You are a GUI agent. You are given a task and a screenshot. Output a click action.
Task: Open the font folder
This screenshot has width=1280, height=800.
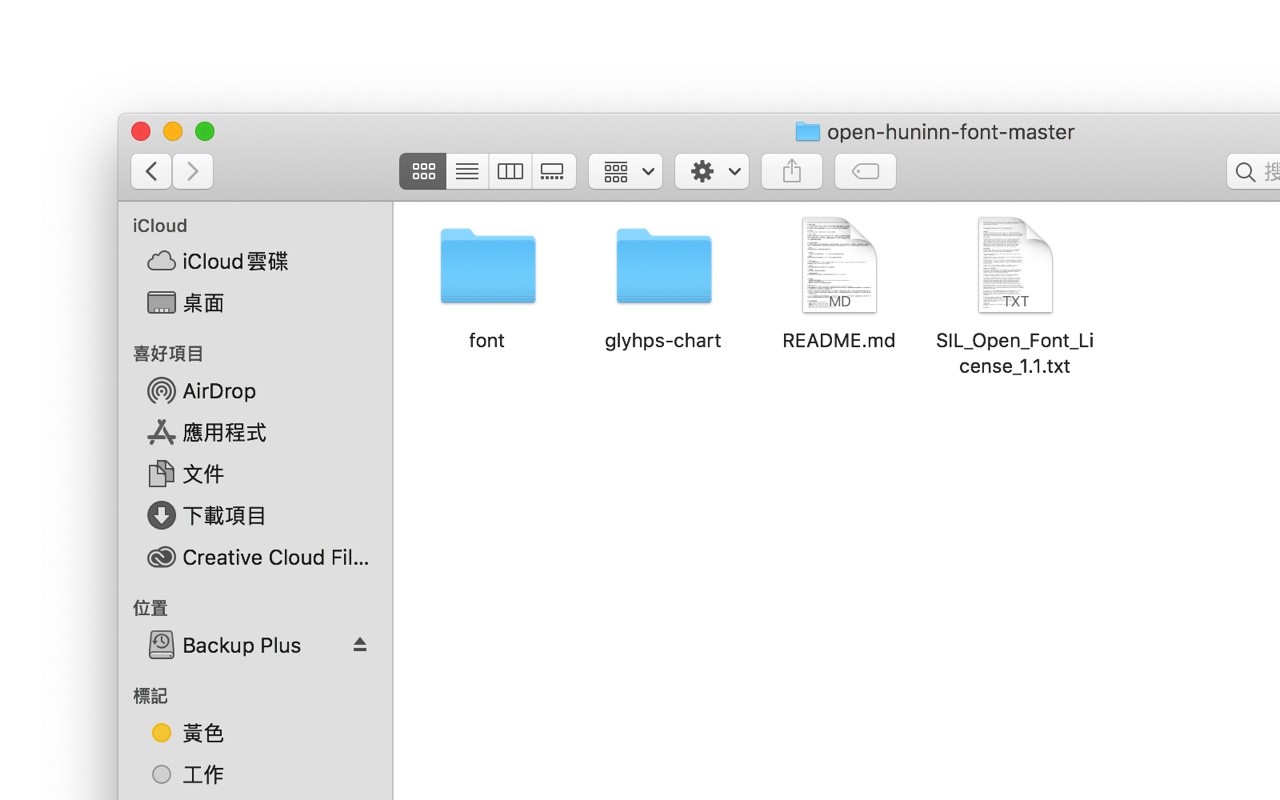[x=487, y=268]
